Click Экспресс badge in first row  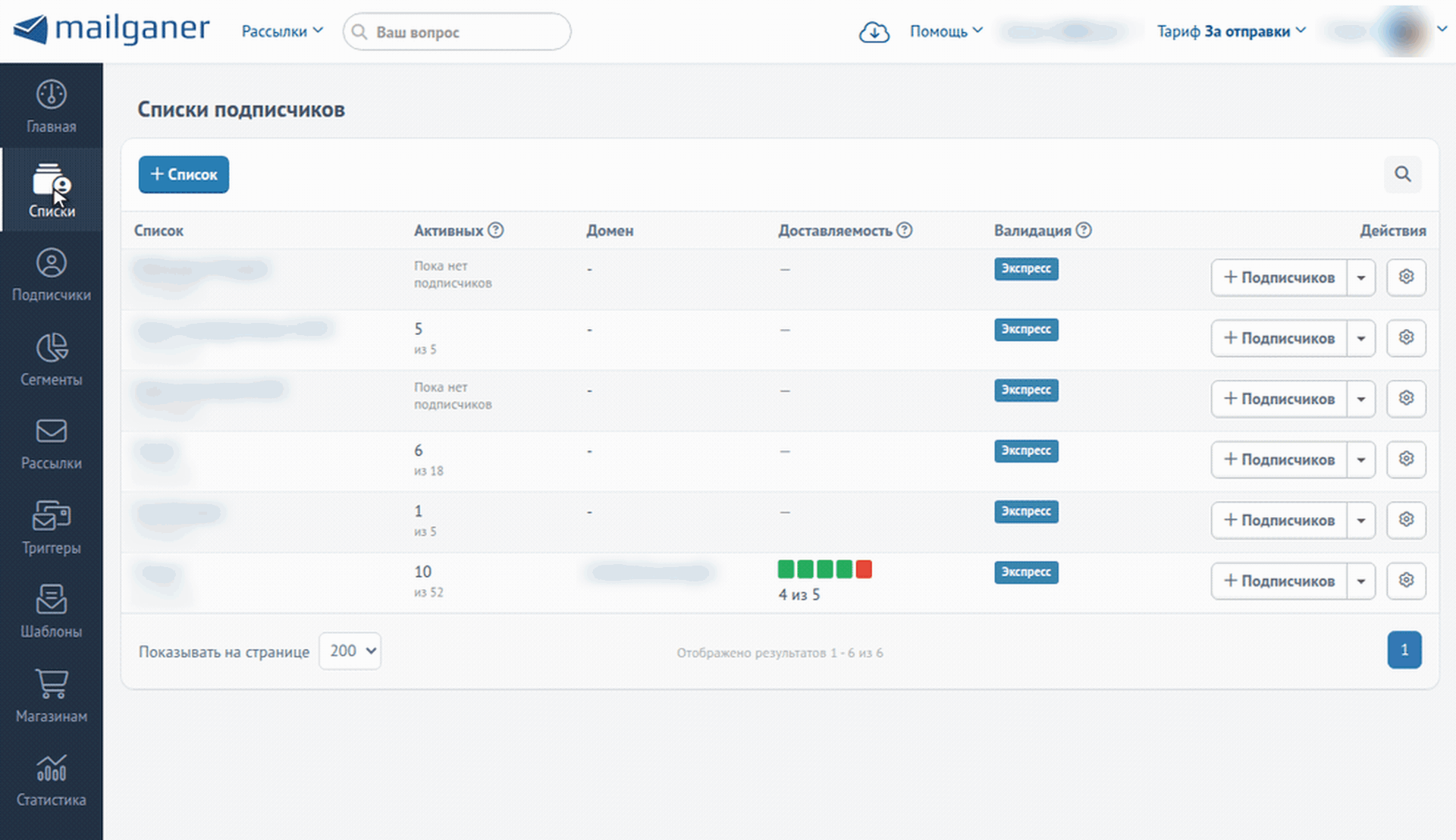coord(1026,268)
